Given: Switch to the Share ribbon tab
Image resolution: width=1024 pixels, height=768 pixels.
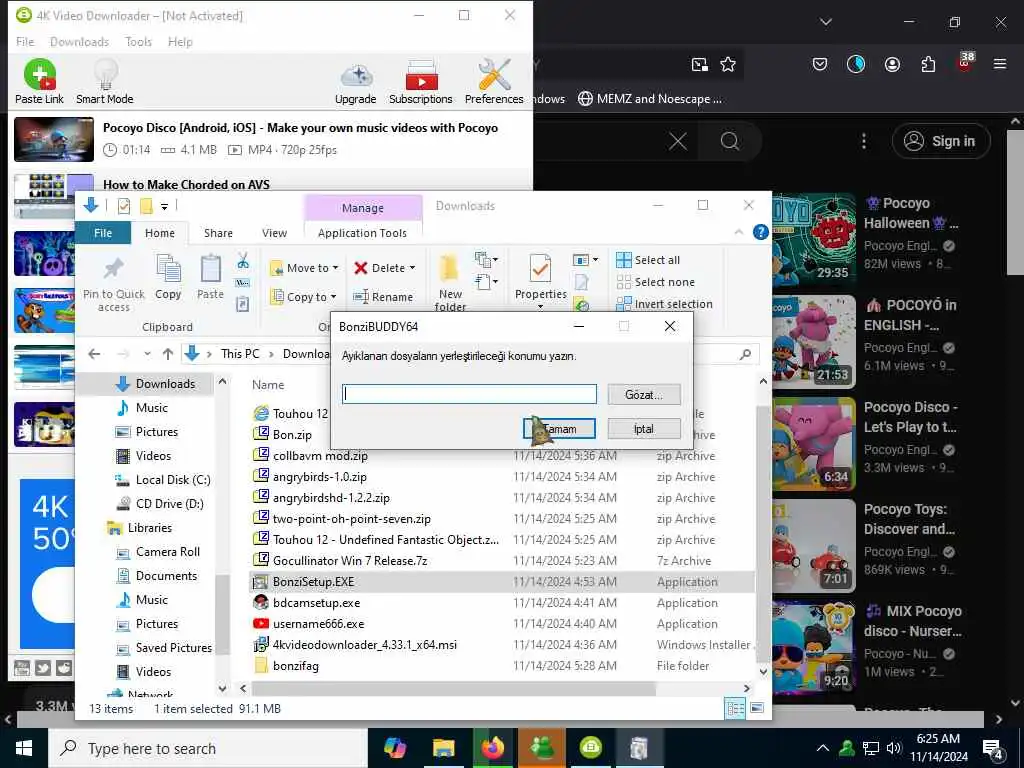Looking at the screenshot, I should 218,233.
